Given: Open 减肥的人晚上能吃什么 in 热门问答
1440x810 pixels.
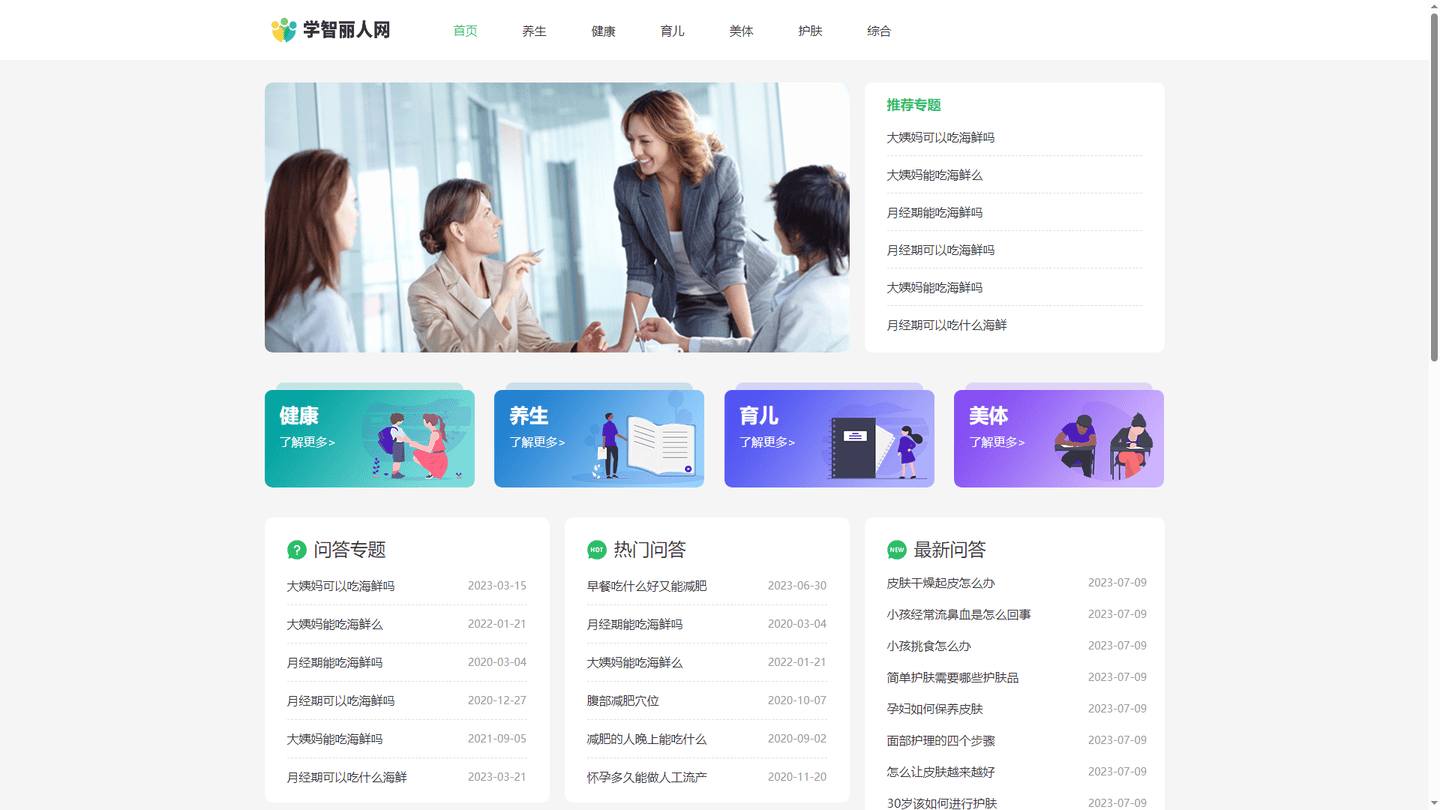Looking at the screenshot, I should [646, 739].
